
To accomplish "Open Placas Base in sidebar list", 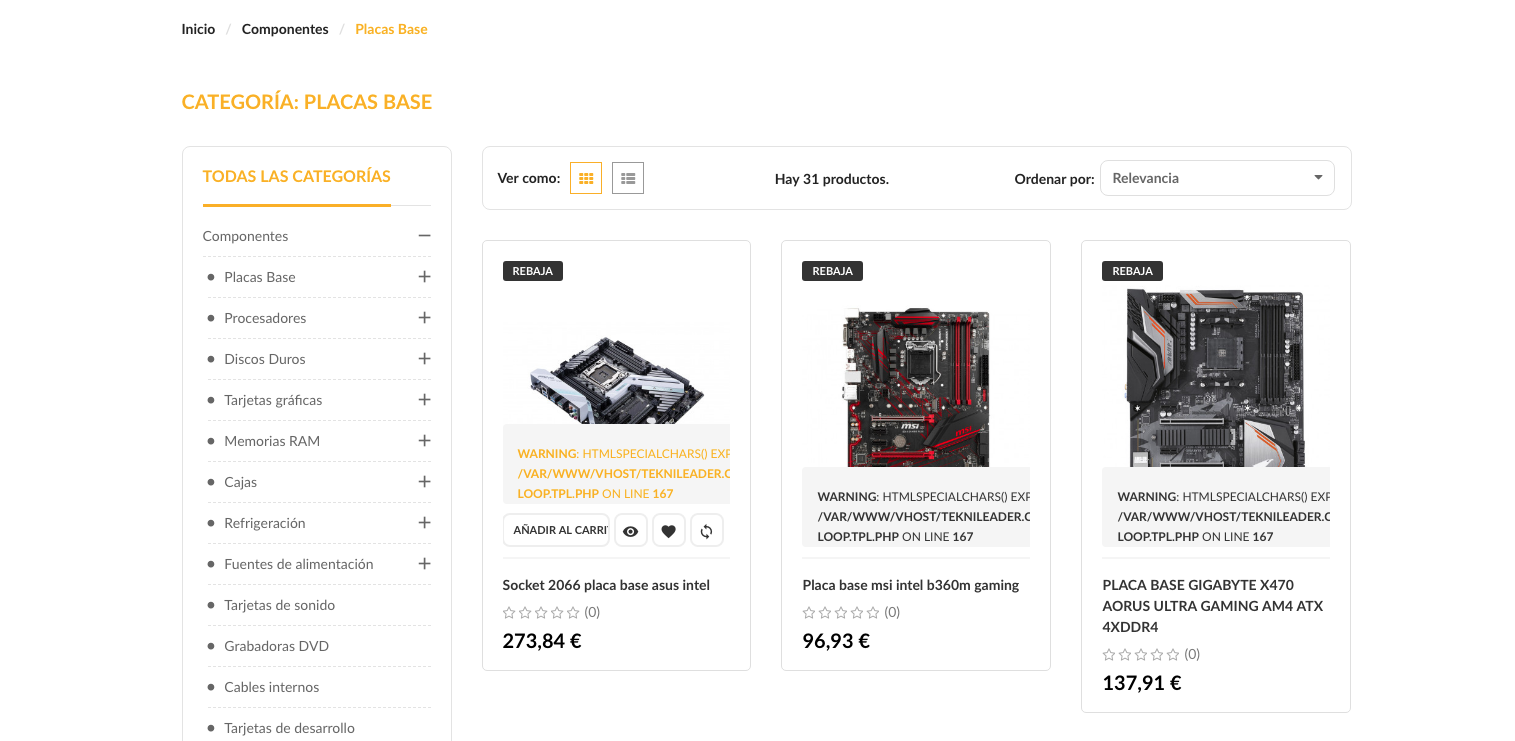I will (260, 277).
